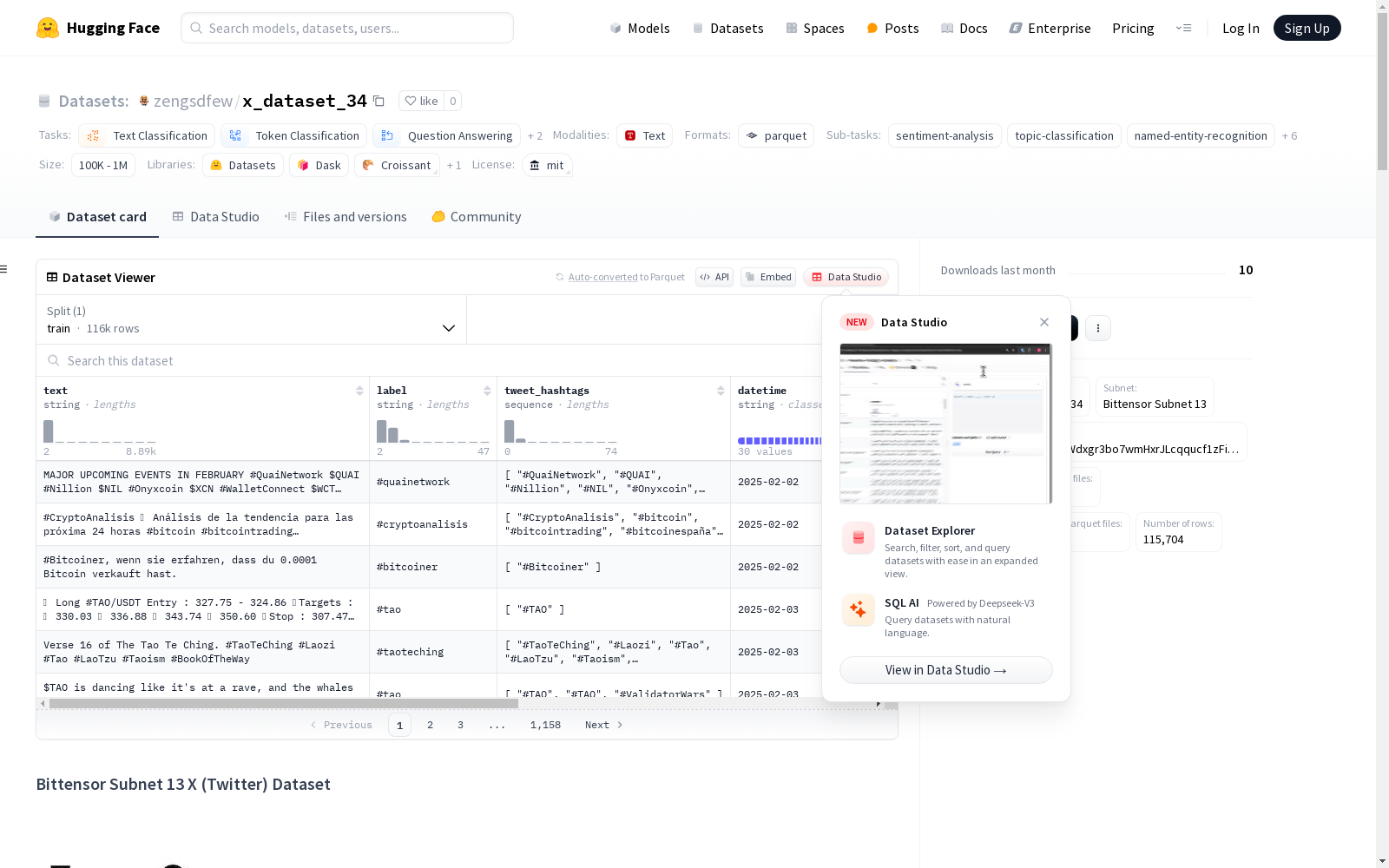The image size is (1389, 868).
Task: Click the zengsdfew username link
Action: 193,101
